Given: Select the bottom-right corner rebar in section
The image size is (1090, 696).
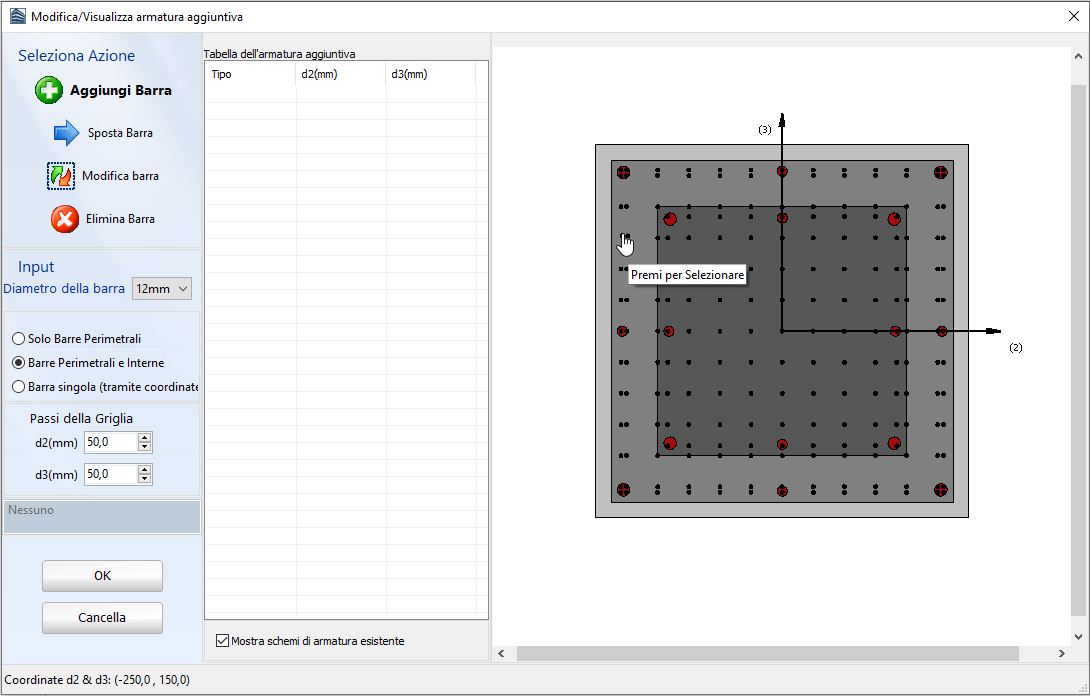Looking at the screenshot, I should [940, 490].
